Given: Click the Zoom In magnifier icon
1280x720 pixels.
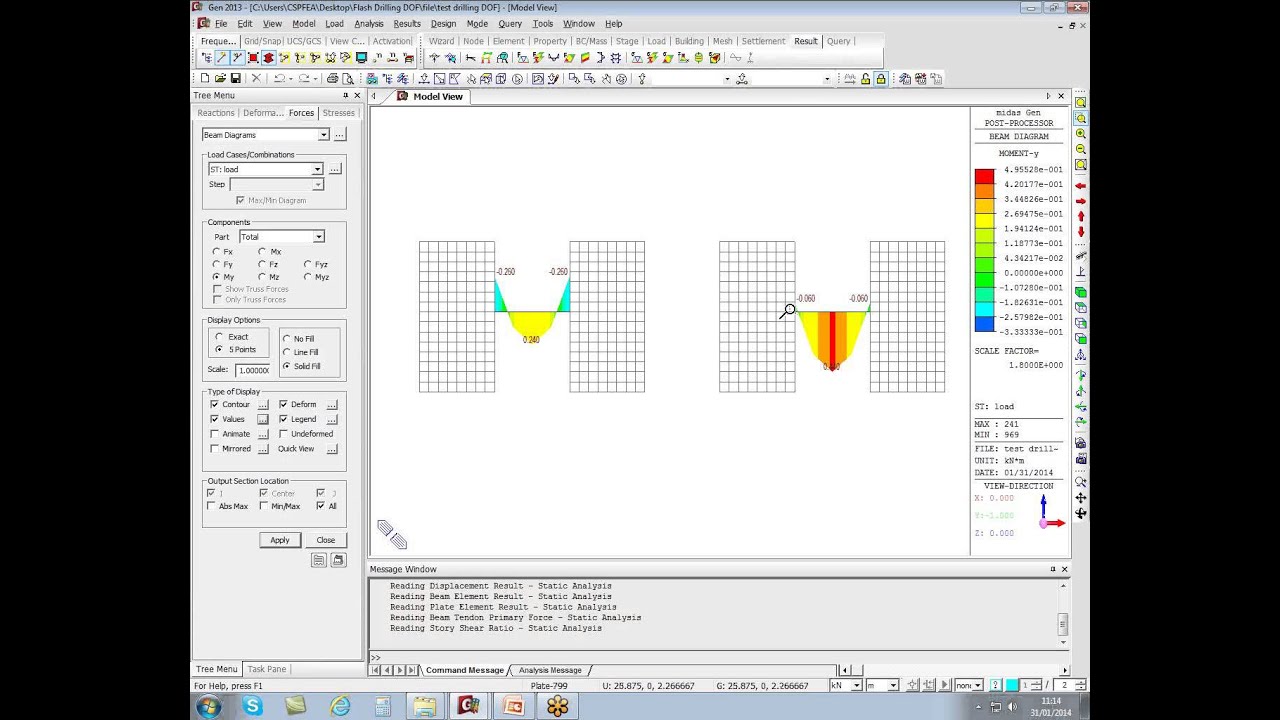Looking at the screenshot, I should (x=1081, y=134).
